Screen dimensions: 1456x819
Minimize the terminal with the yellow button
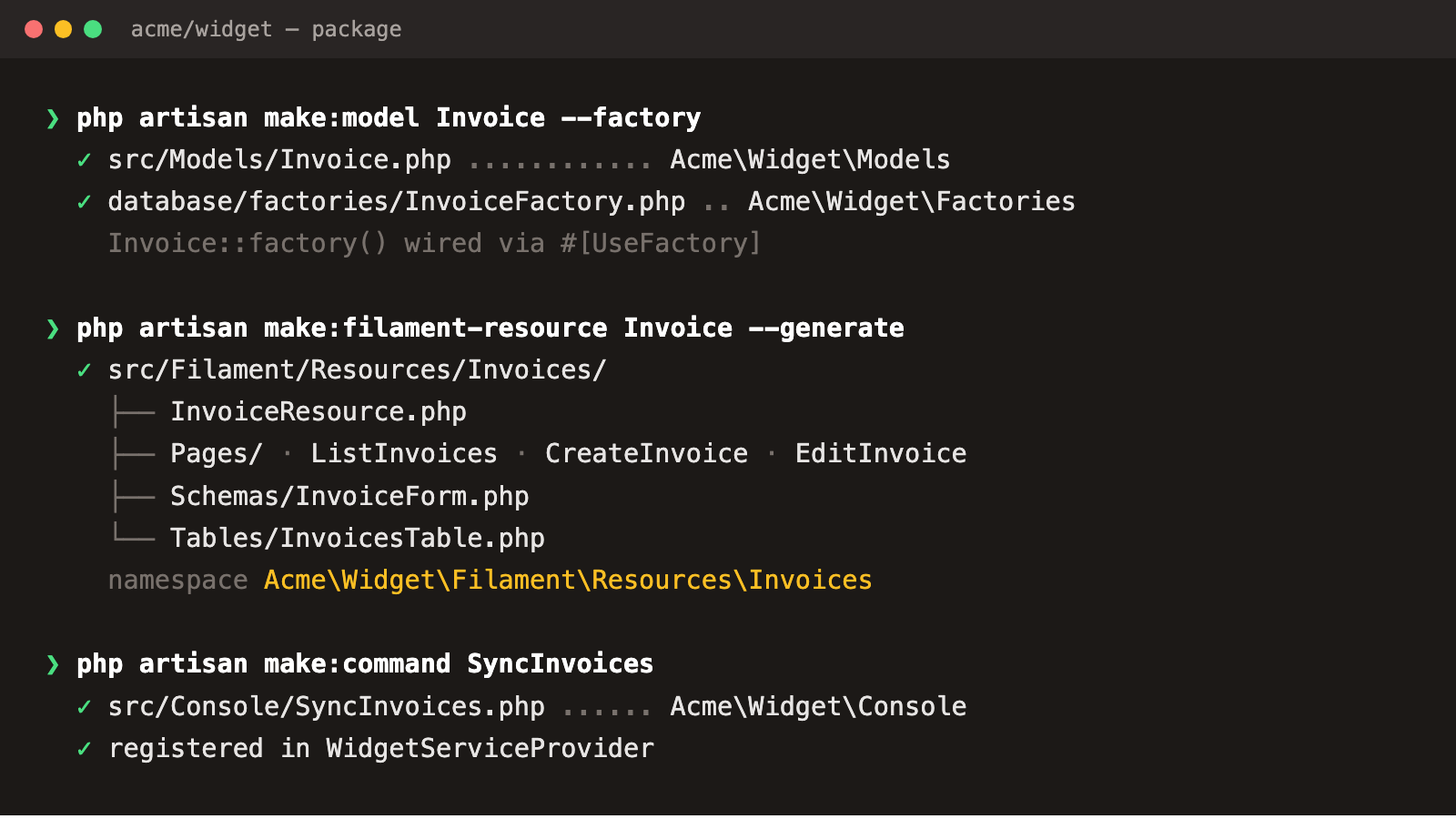[x=63, y=29]
